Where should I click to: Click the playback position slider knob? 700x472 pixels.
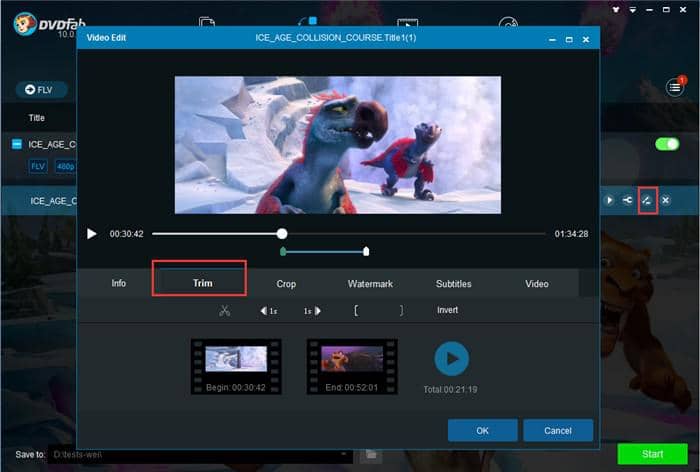tap(282, 234)
